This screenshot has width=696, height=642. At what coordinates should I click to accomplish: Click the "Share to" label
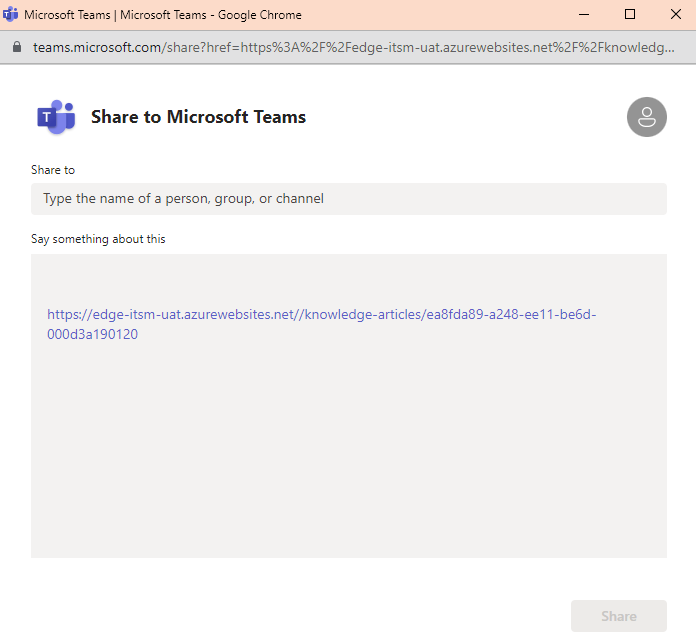(x=53, y=170)
